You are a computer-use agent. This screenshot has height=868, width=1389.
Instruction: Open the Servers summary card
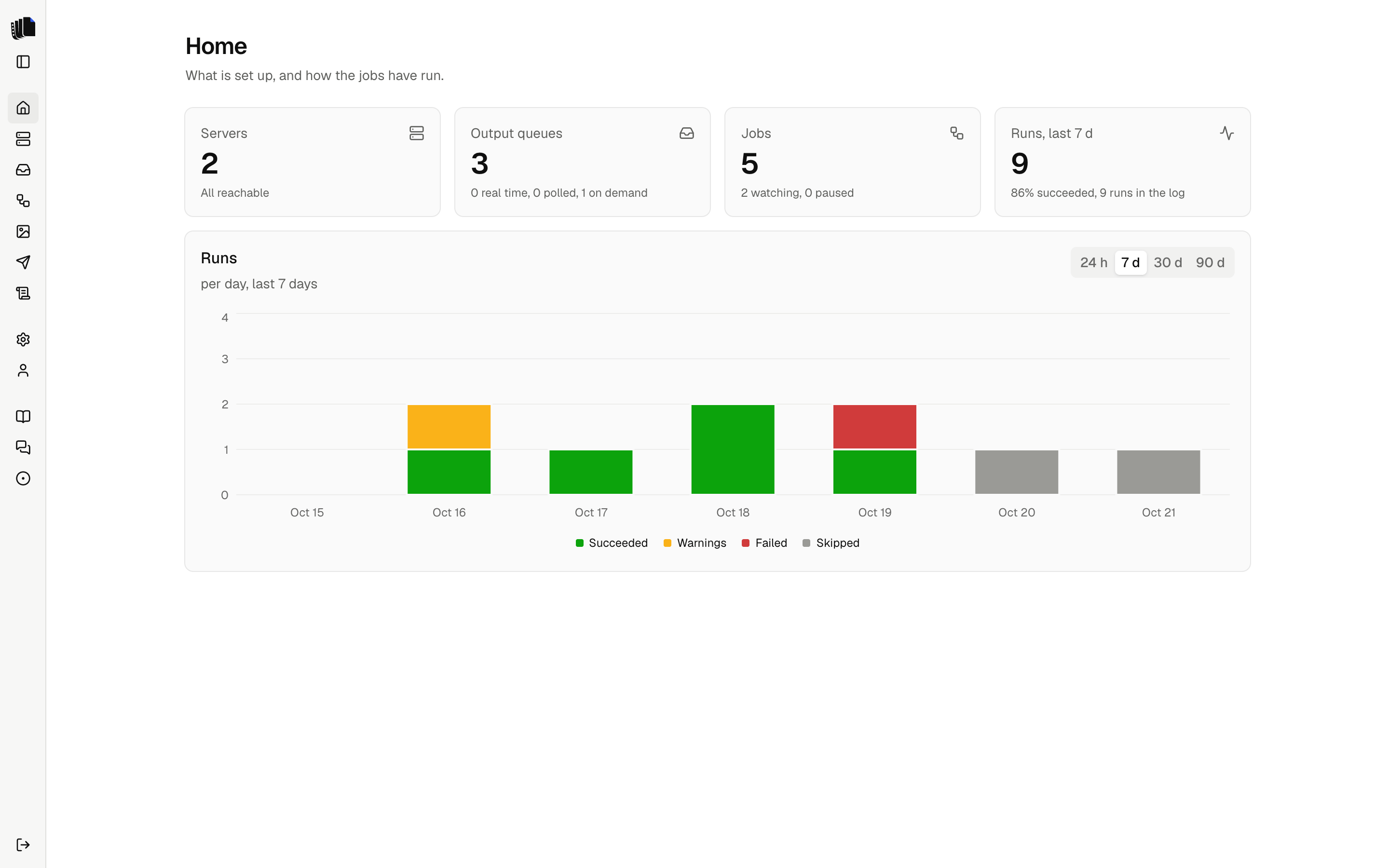(x=312, y=162)
